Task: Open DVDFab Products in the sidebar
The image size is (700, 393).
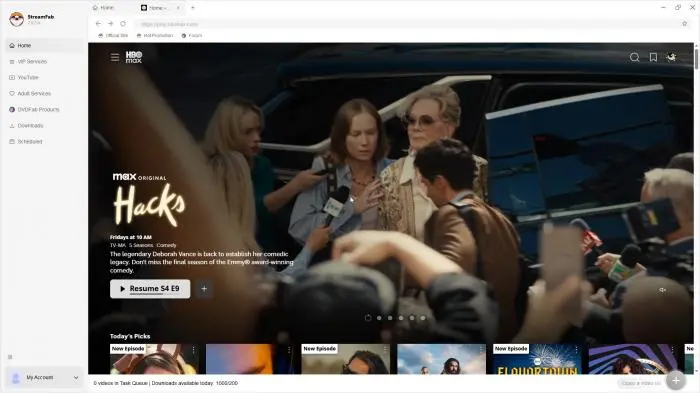Action: (44, 109)
